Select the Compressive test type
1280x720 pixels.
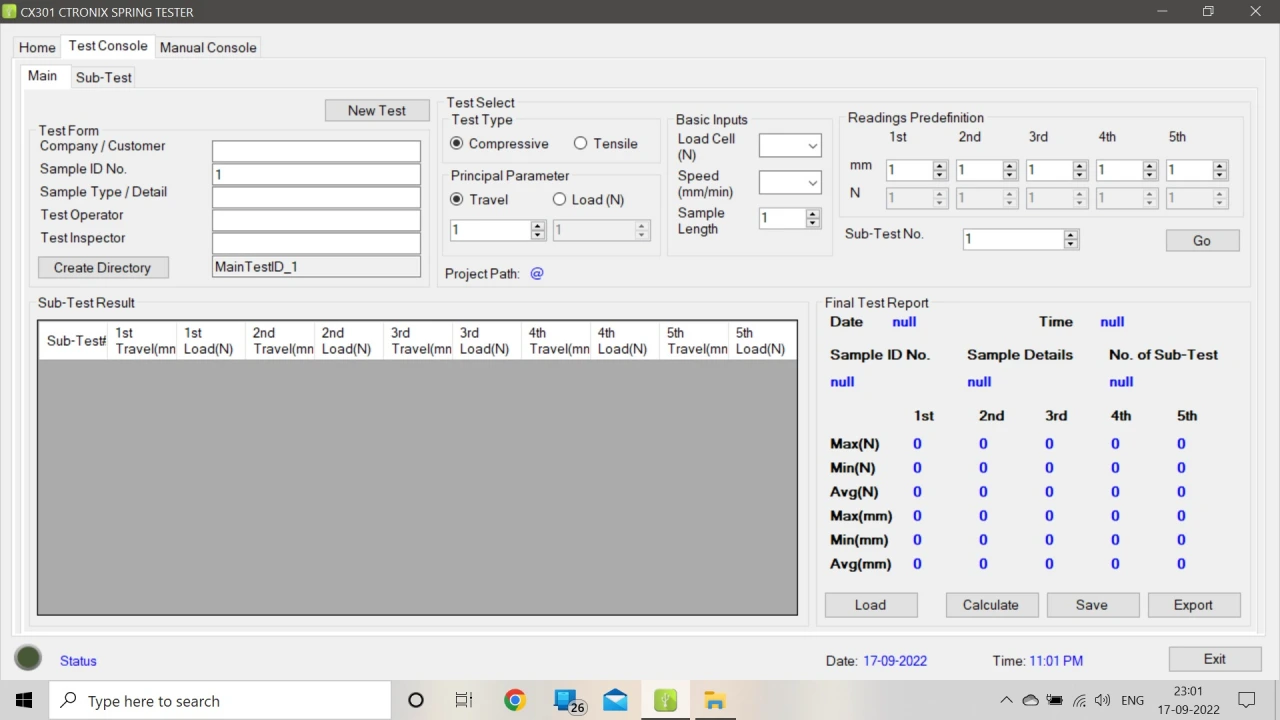coord(457,144)
